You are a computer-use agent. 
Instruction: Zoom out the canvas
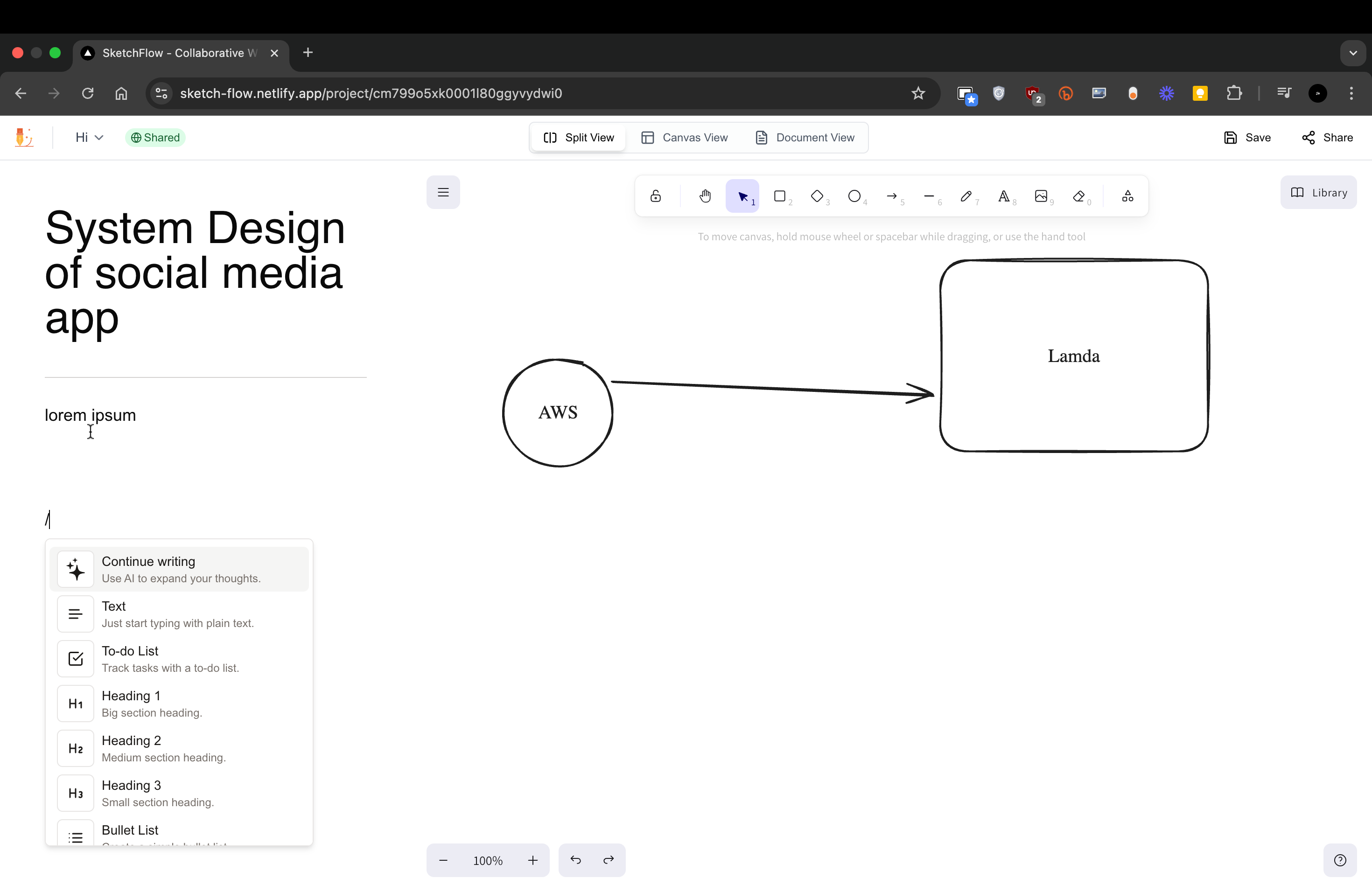coord(443,860)
